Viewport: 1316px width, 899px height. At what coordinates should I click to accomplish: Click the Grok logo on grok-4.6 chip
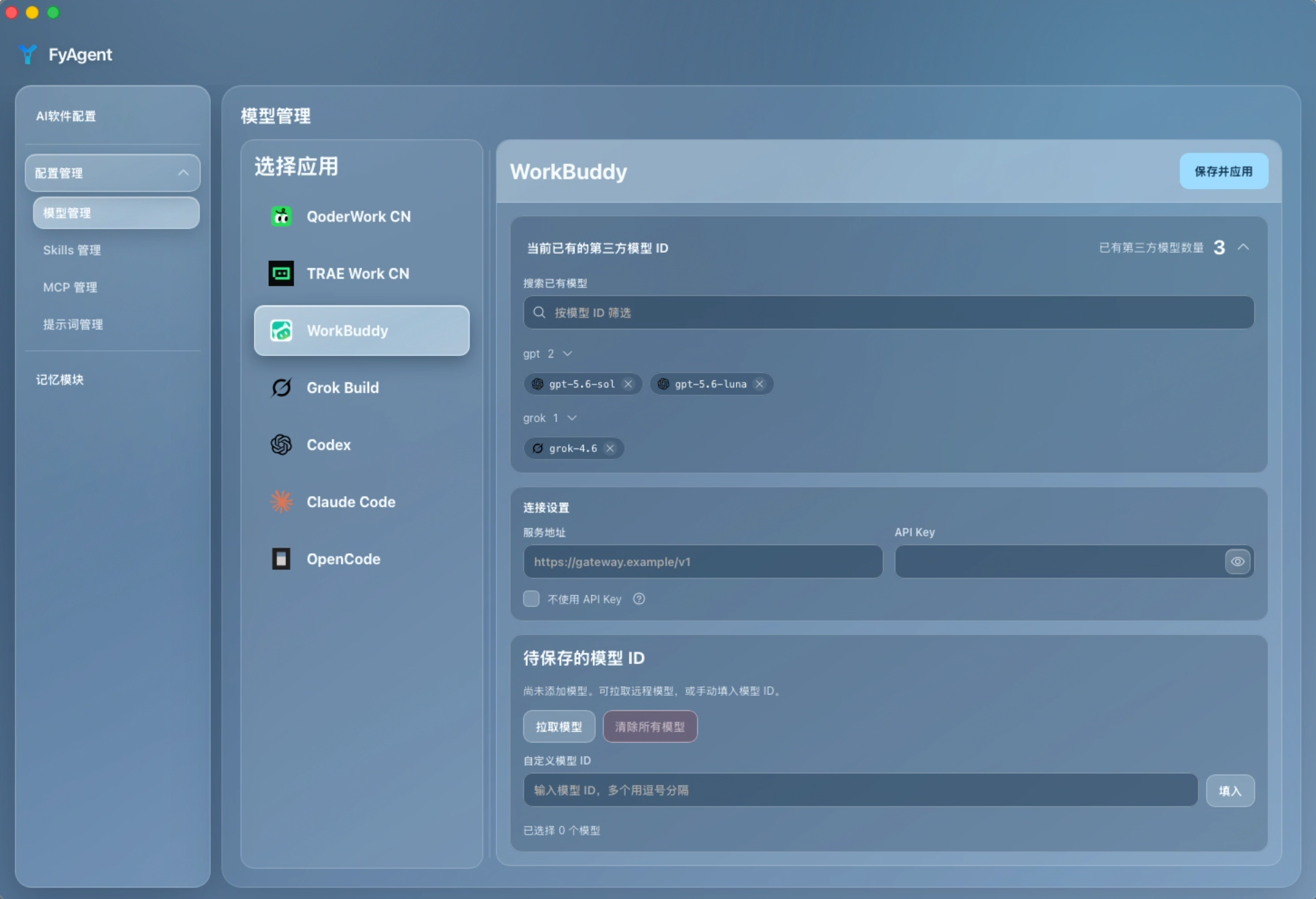click(x=537, y=448)
